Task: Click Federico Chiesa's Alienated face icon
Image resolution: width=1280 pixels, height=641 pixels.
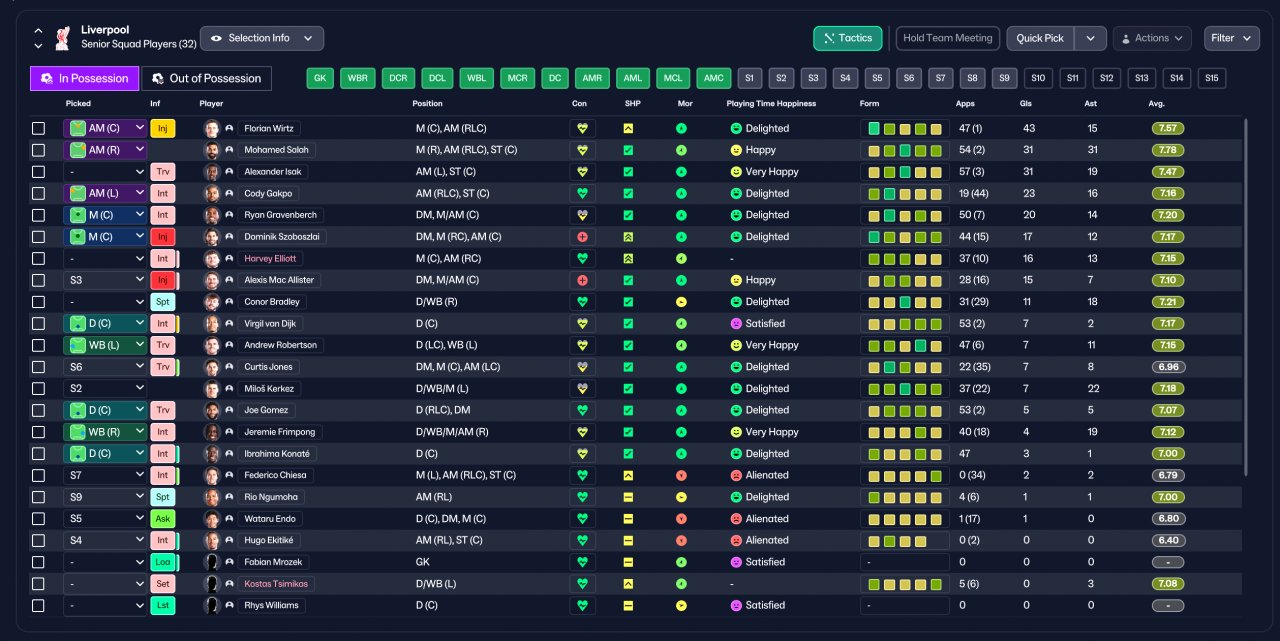Action: 736,476
